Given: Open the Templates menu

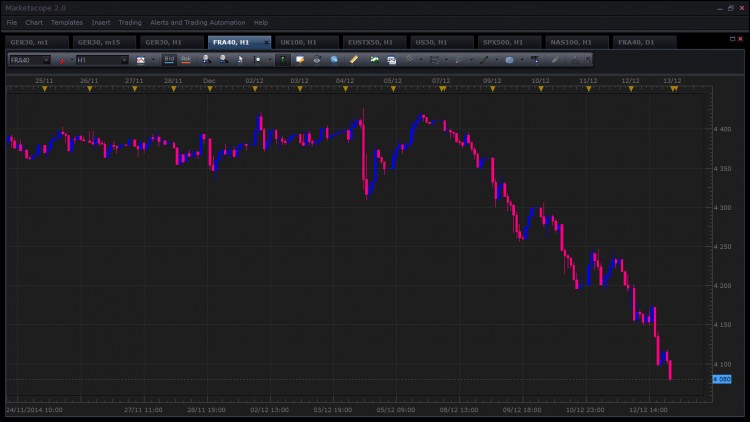Looking at the screenshot, I should (67, 22).
